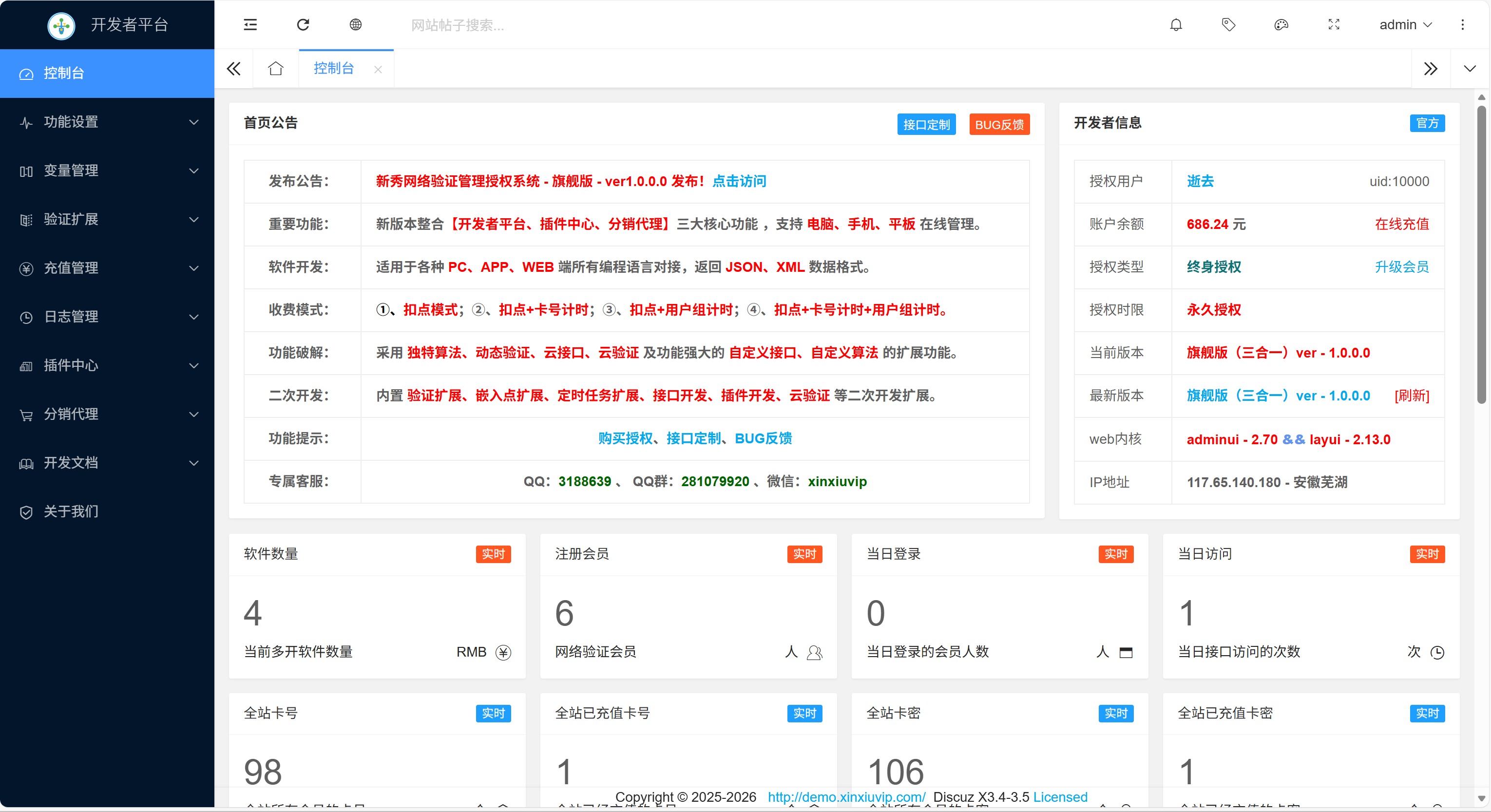Click the tag notes icon

pyautogui.click(x=1228, y=24)
